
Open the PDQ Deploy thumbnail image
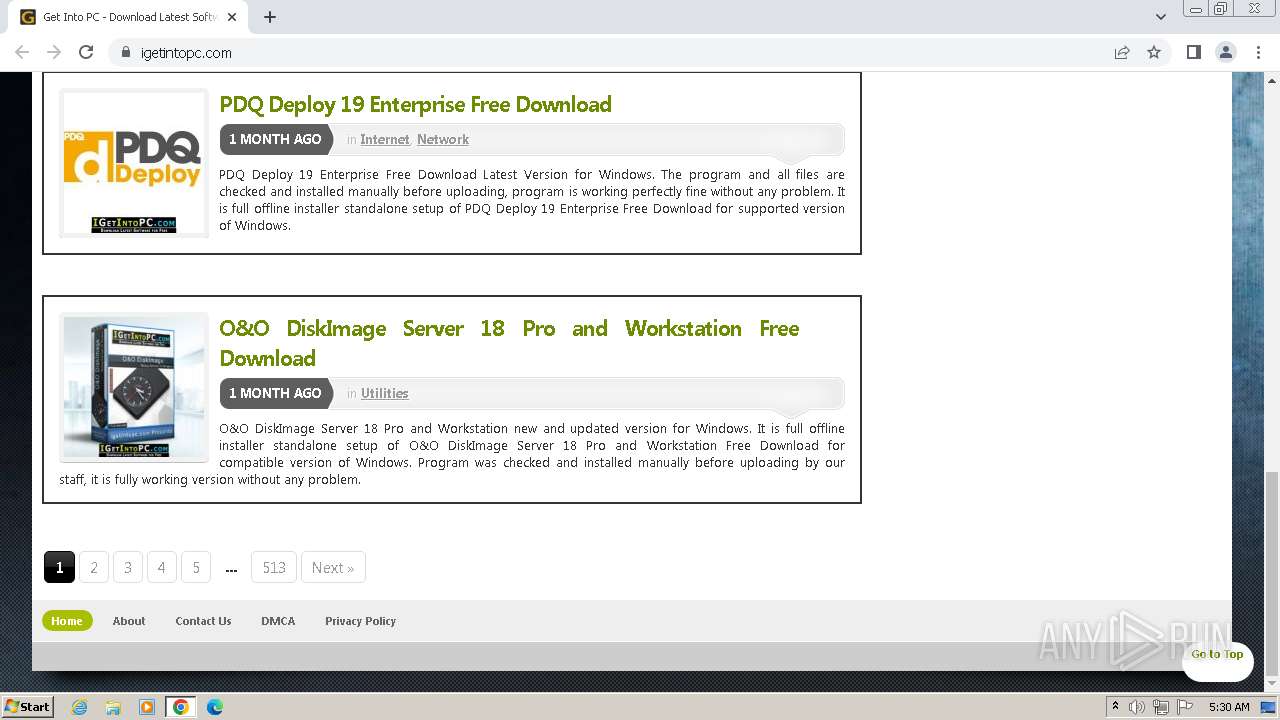point(134,163)
